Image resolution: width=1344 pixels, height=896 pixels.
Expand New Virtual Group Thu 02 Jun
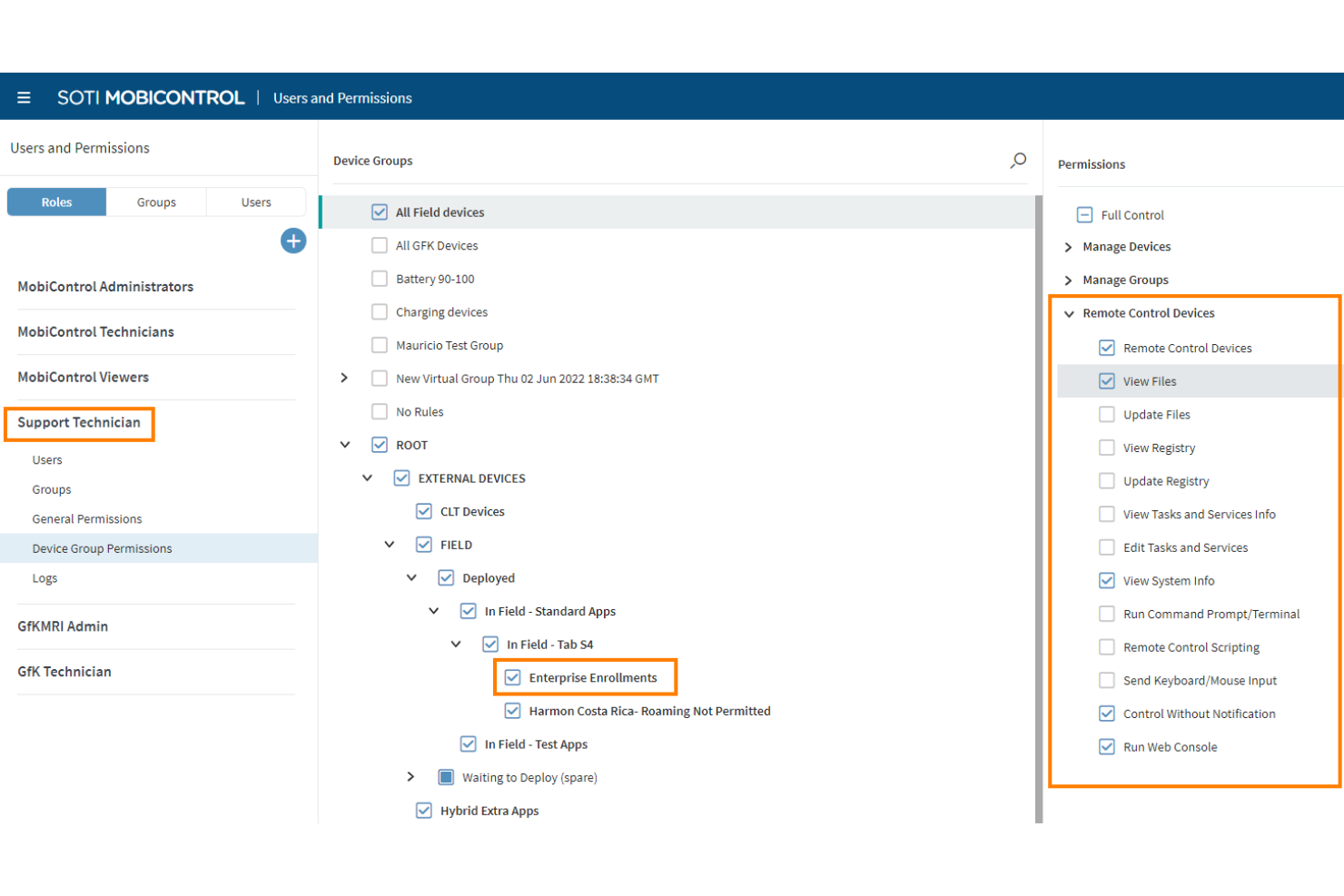coord(344,378)
